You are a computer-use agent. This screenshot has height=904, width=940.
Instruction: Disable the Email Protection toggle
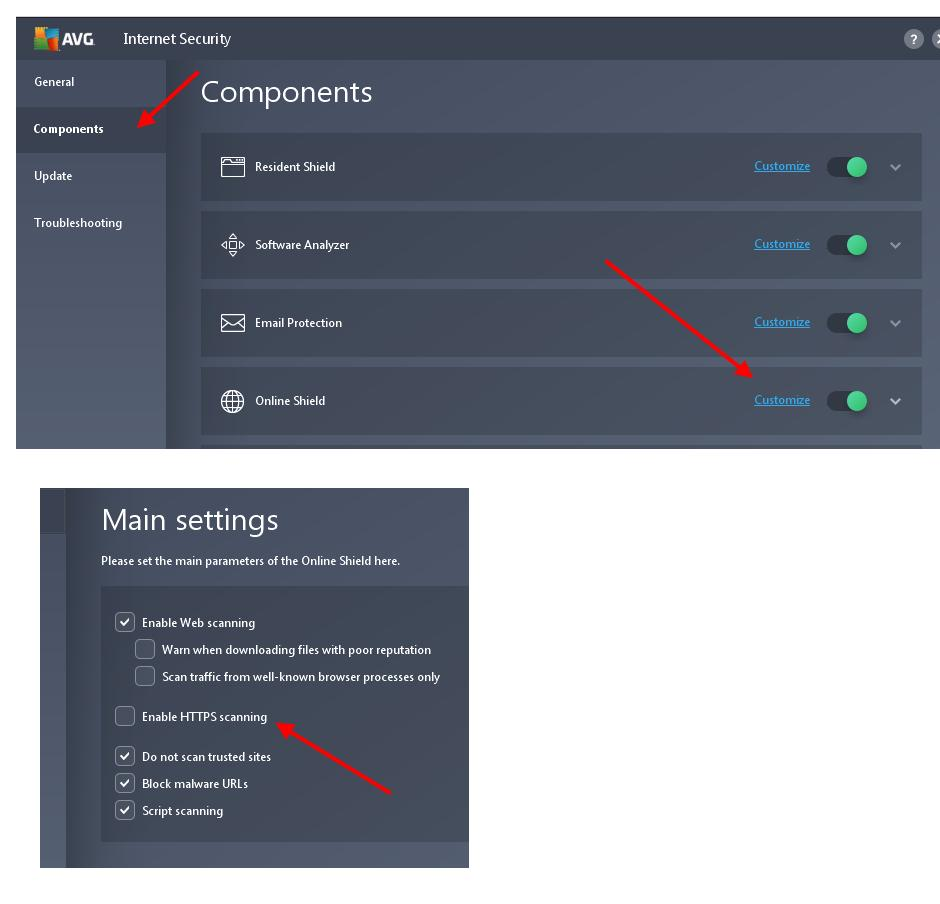click(x=847, y=323)
